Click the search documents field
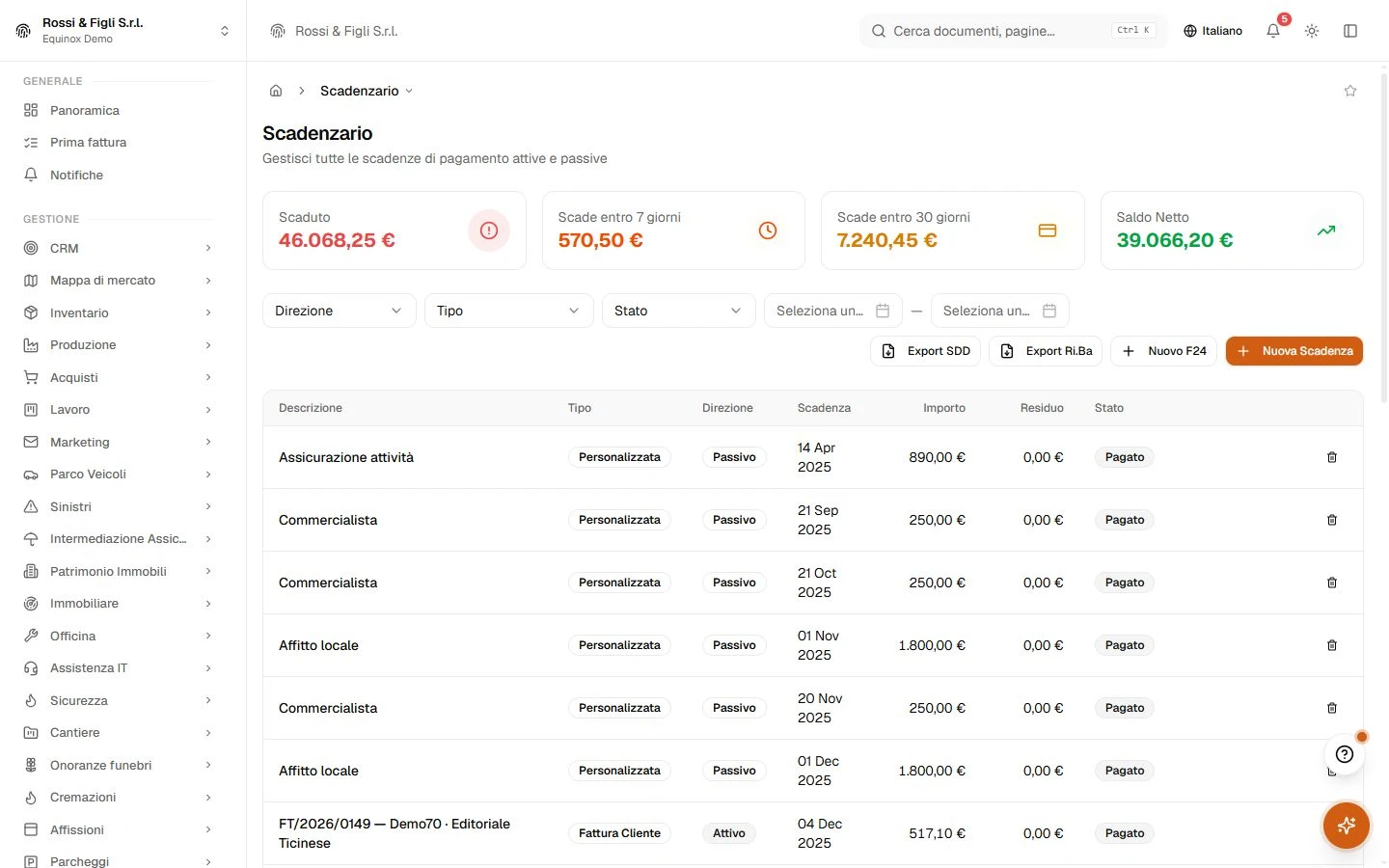 coord(1014,31)
